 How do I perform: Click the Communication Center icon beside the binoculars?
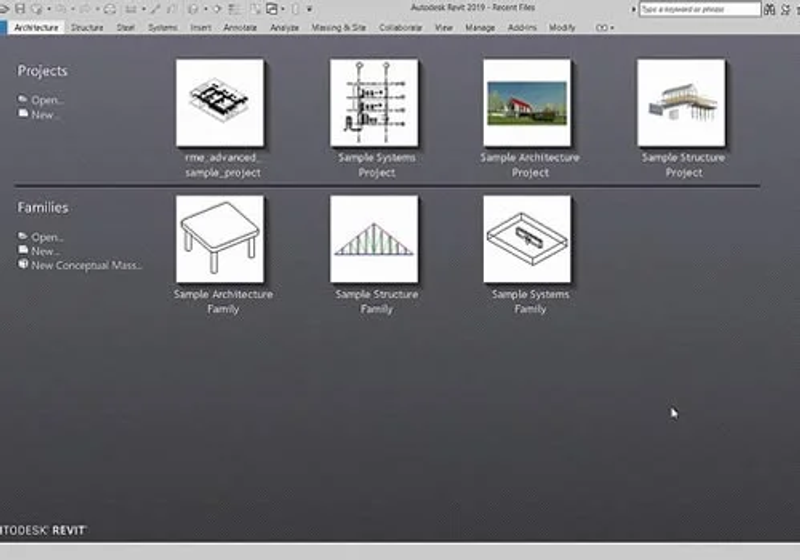tap(786, 9)
